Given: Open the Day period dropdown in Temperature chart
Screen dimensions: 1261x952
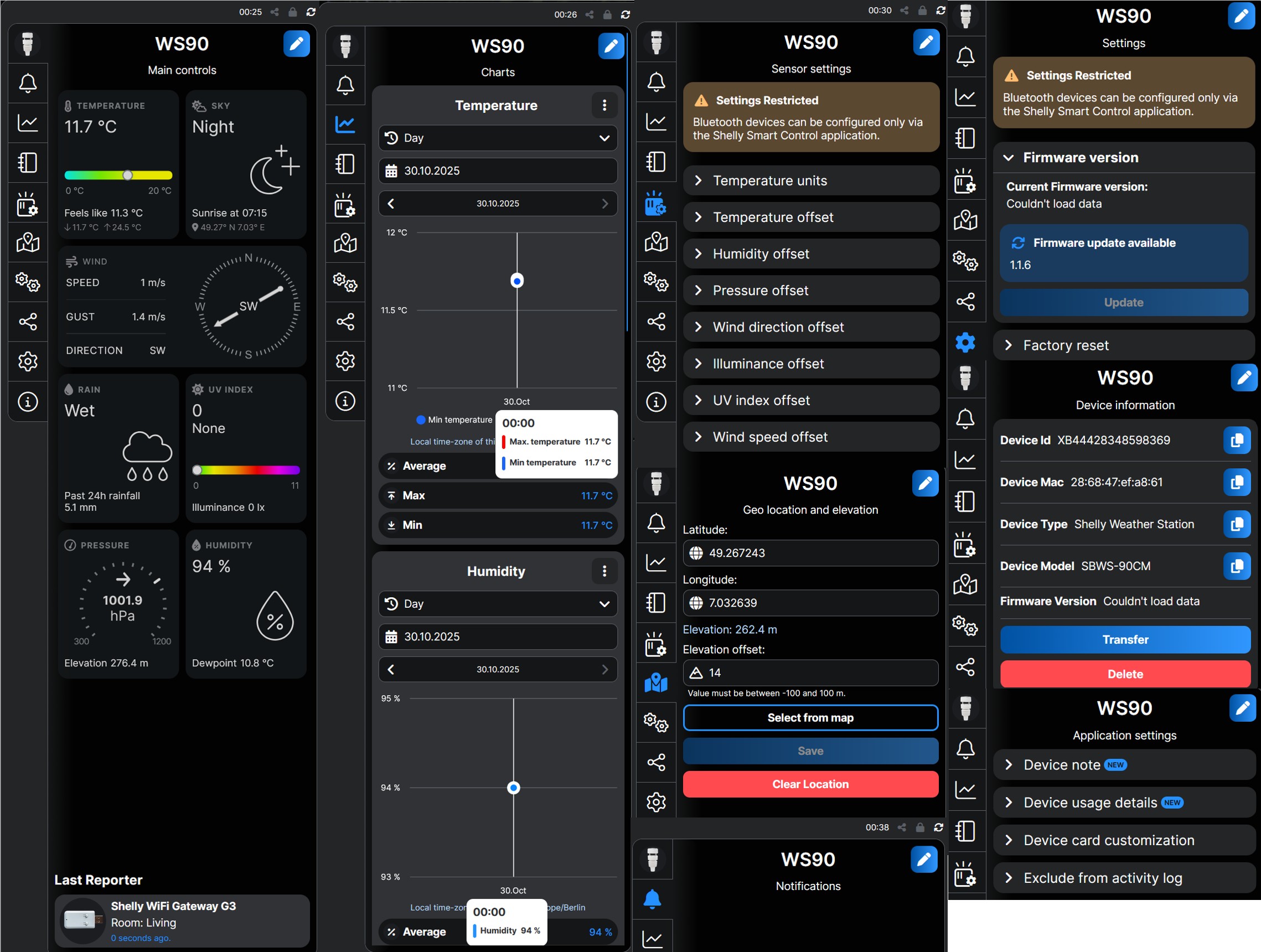Looking at the screenshot, I should [x=498, y=138].
